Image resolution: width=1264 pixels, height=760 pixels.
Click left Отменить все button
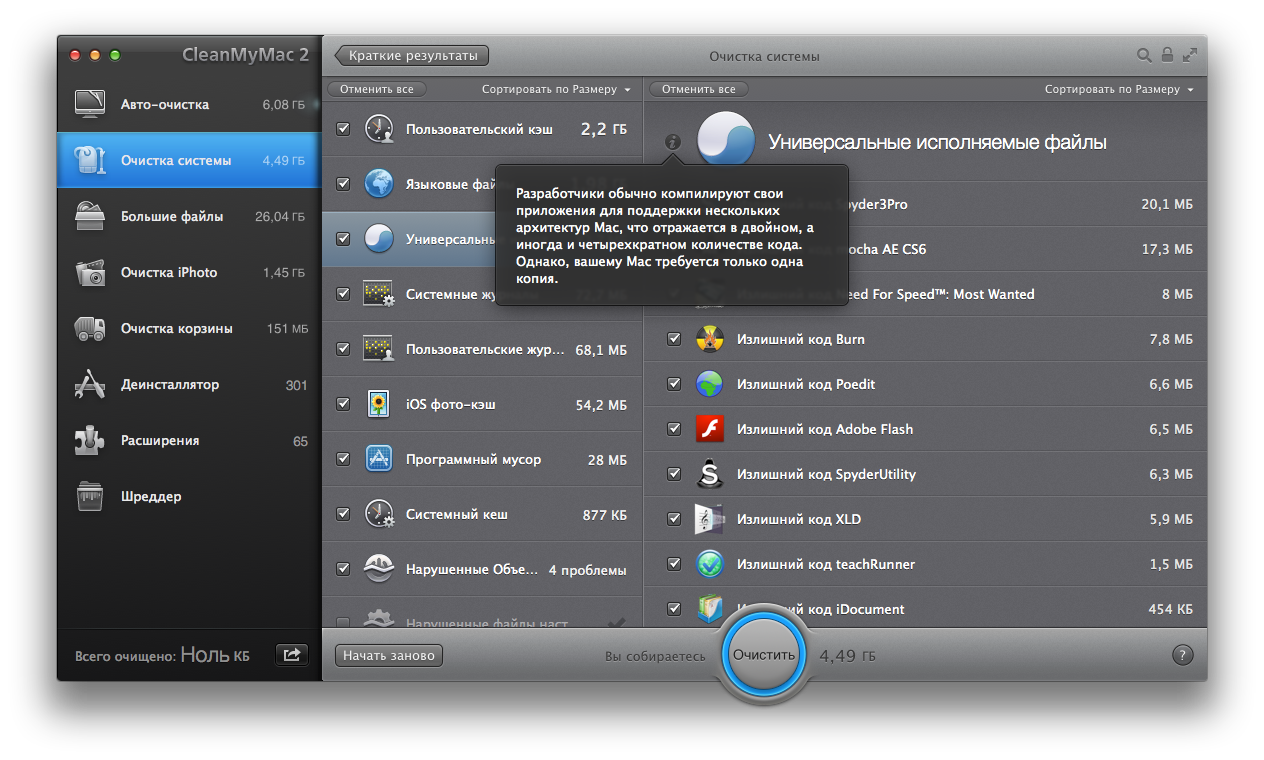[x=376, y=89]
